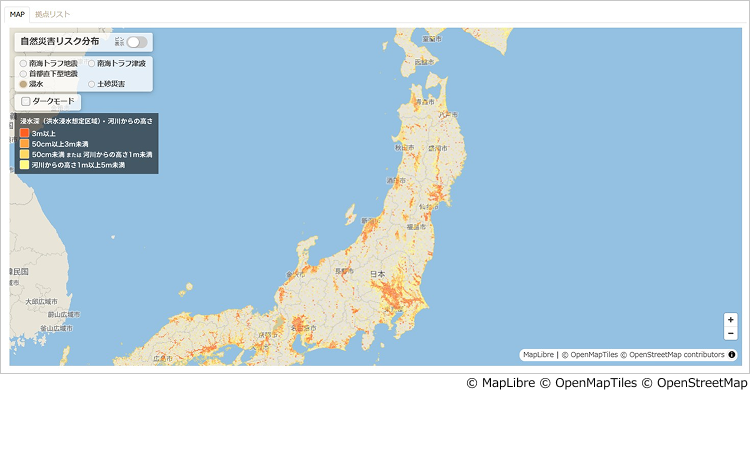
Task: Select the 南海トラフ津波 radio option
Action: tap(92, 63)
